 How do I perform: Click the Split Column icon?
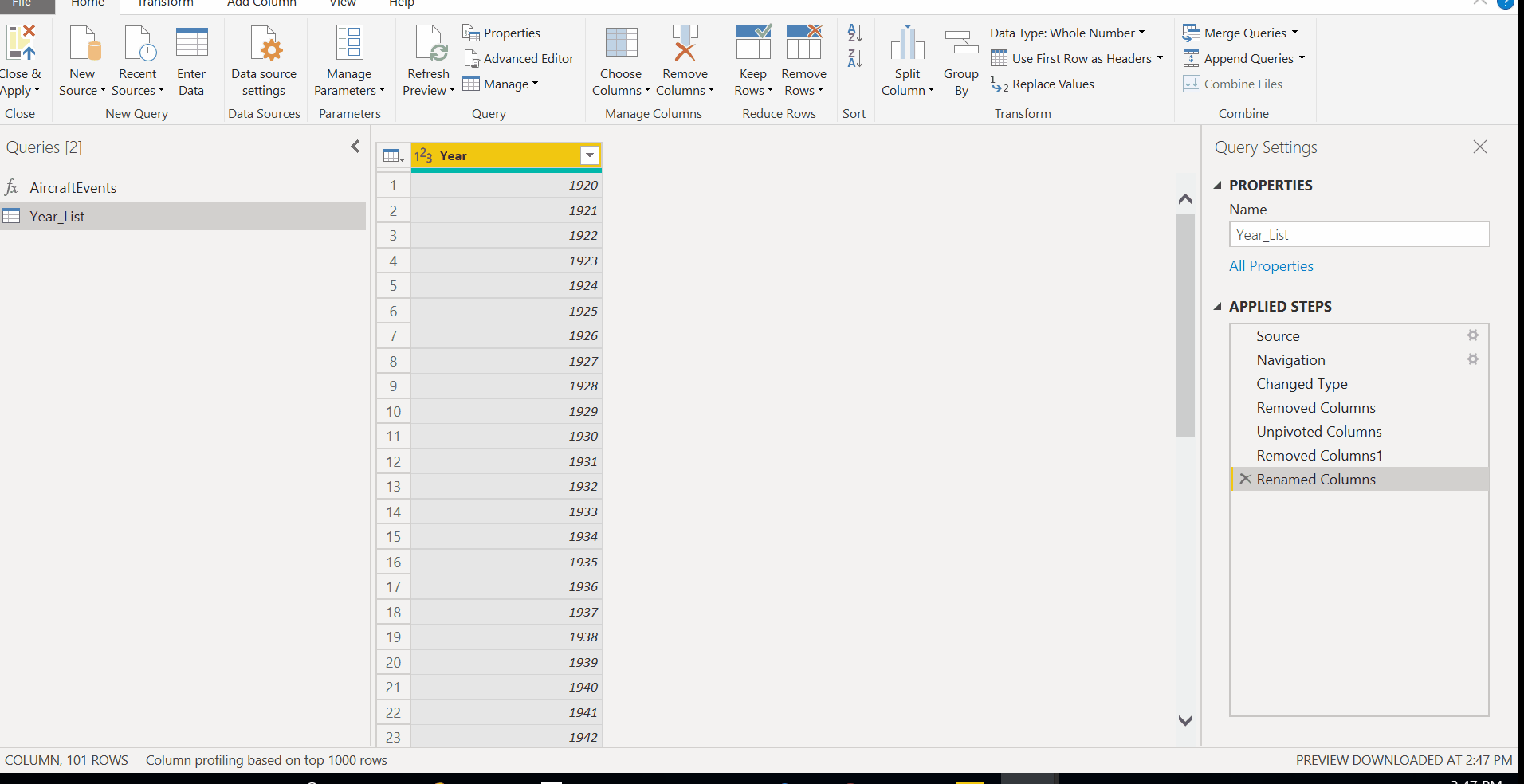coord(907,43)
